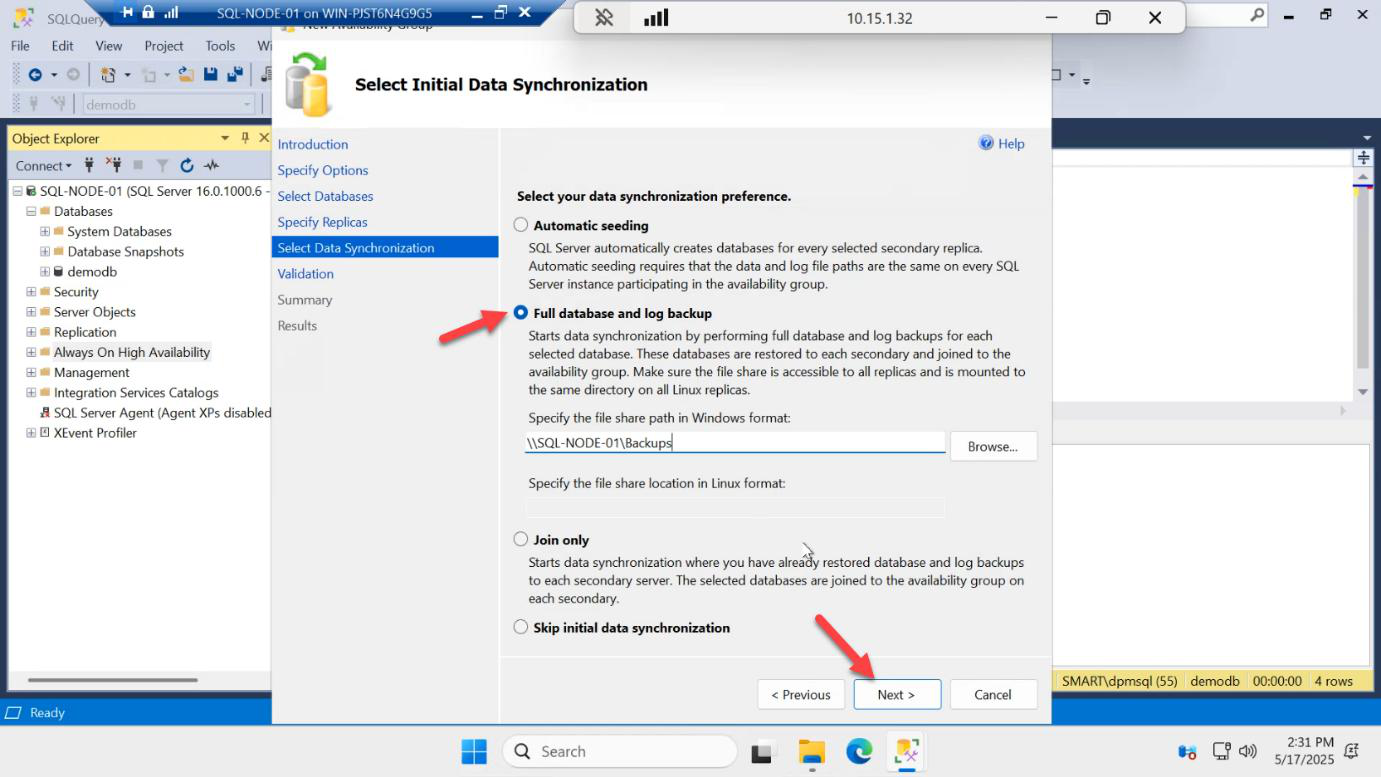Click the SSMS icon in taskbar
Image resolution: width=1381 pixels, height=777 pixels.
[907, 751]
